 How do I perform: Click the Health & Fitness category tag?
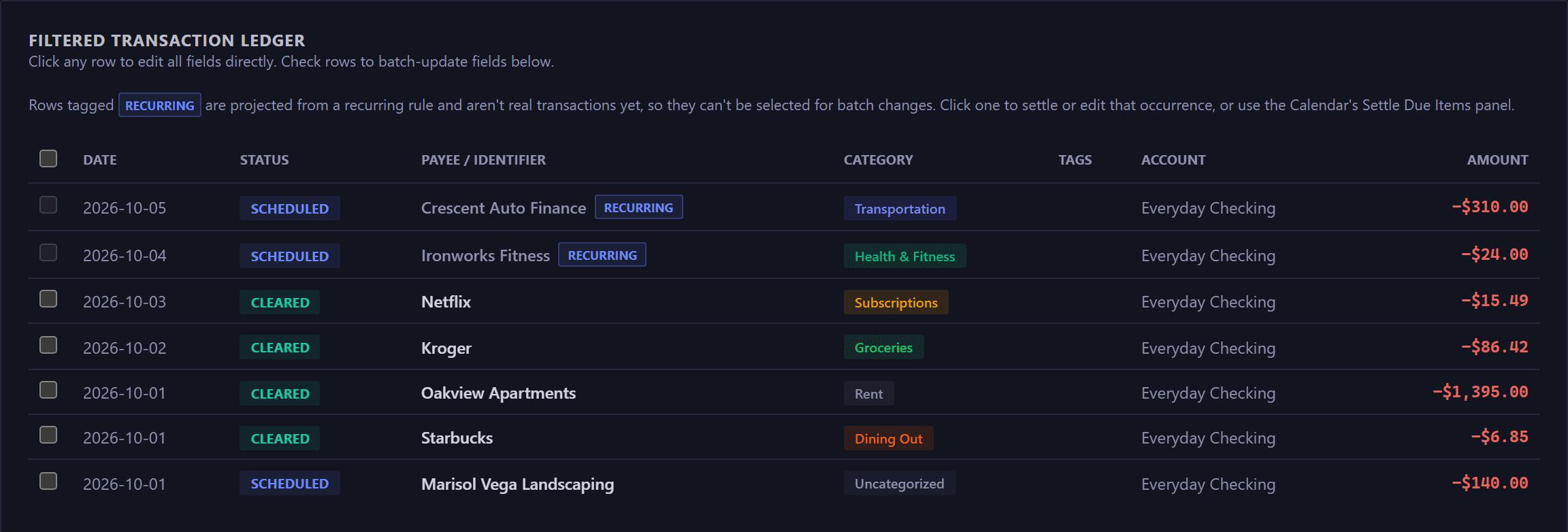(904, 256)
